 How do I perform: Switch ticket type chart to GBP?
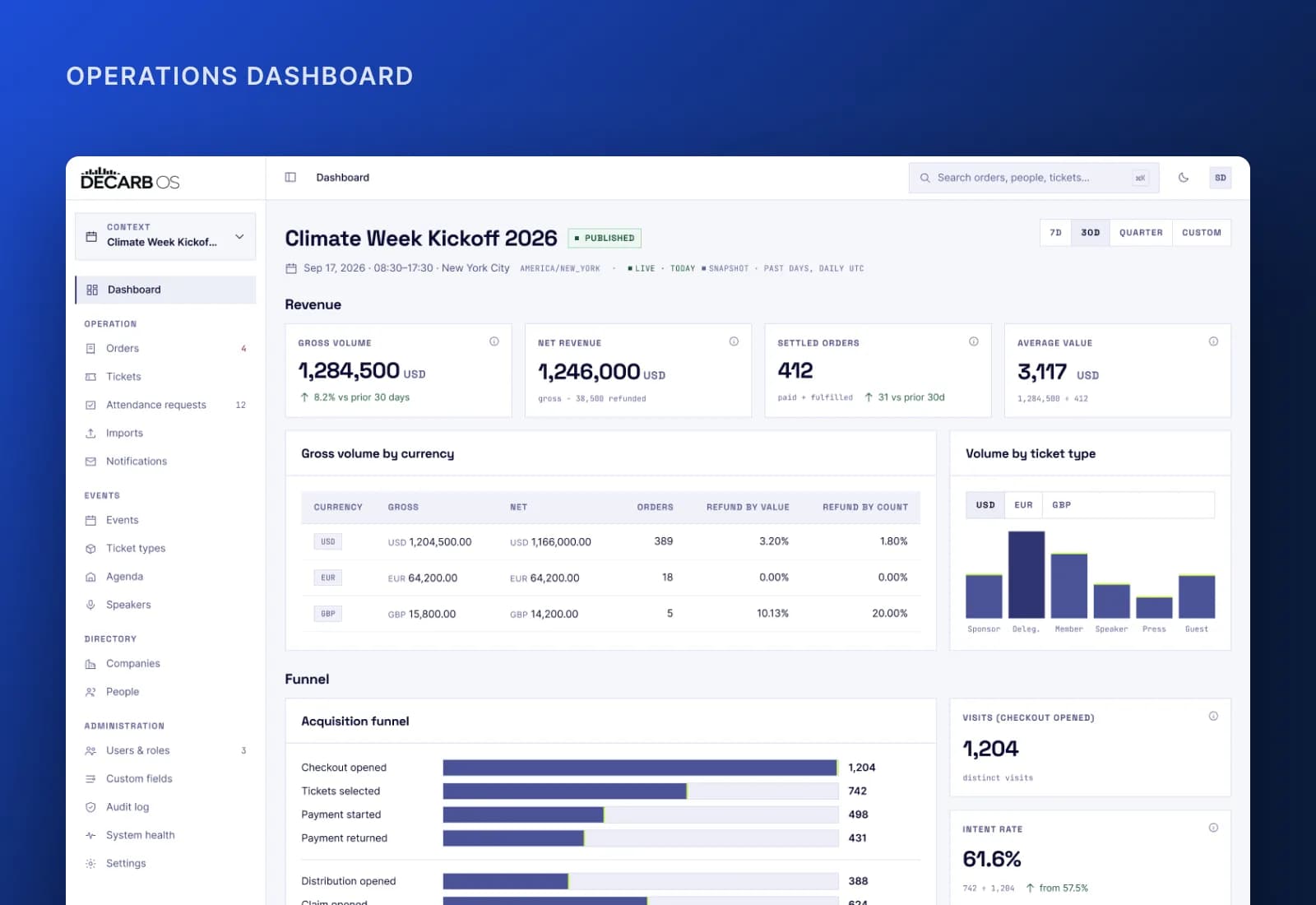click(x=1062, y=505)
